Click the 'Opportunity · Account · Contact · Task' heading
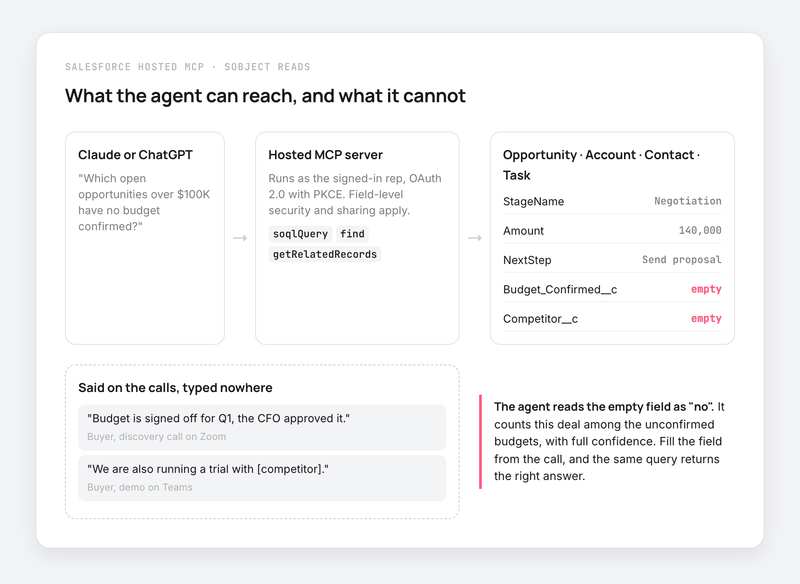 tap(602, 165)
